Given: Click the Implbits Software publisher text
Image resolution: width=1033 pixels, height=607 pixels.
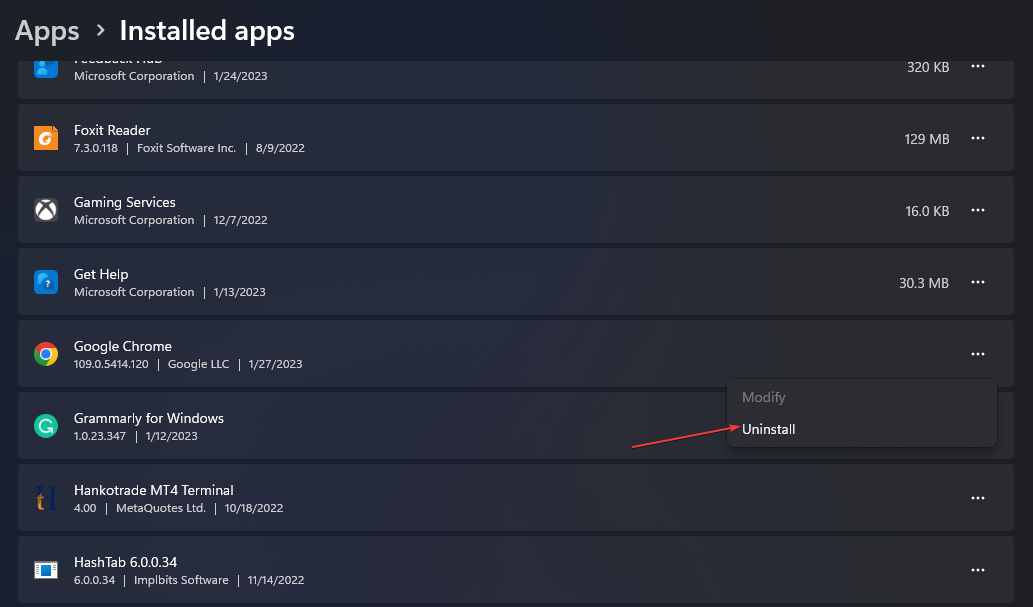Looking at the screenshot, I should click(x=181, y=580).
